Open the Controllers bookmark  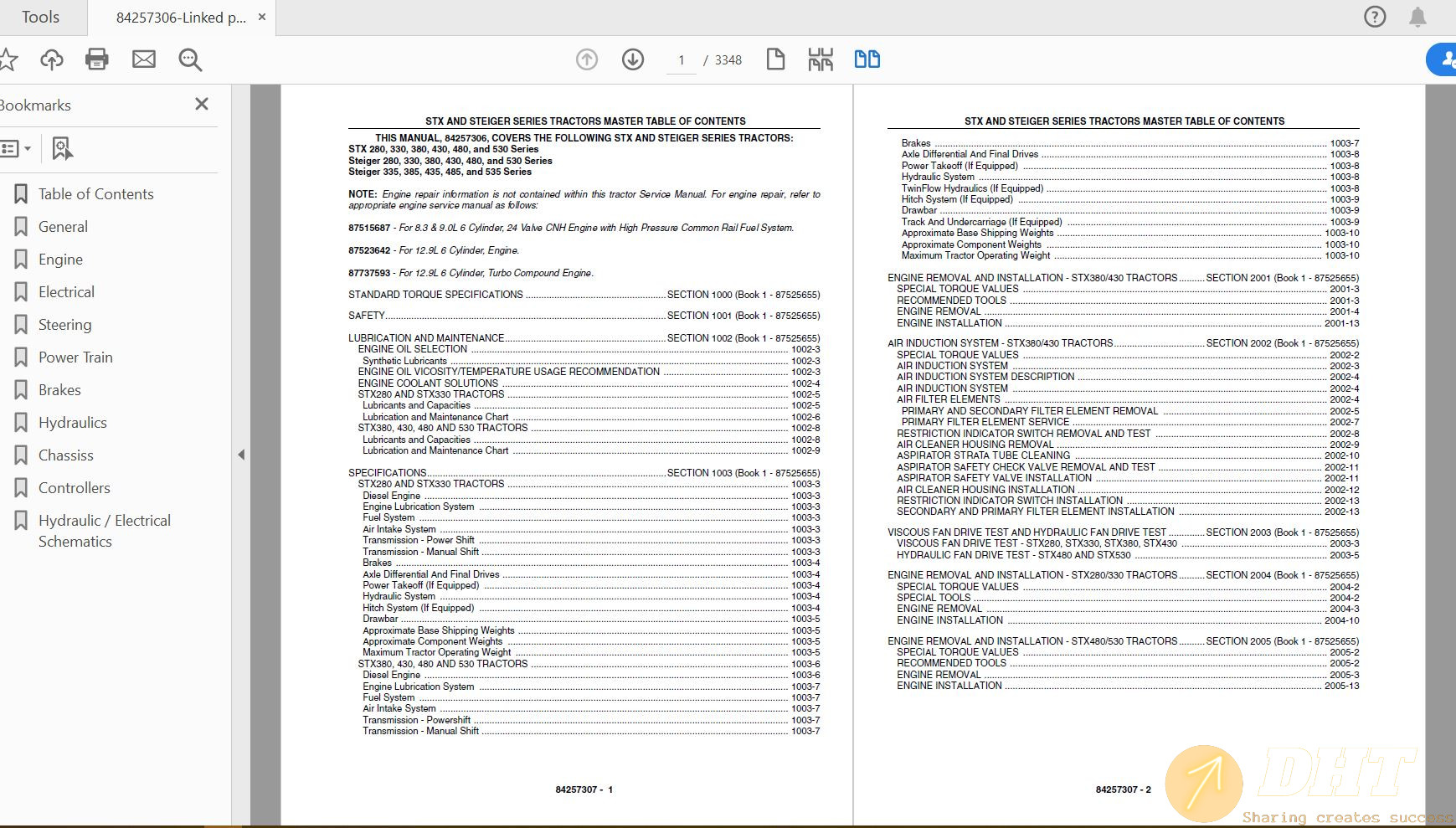75,488
